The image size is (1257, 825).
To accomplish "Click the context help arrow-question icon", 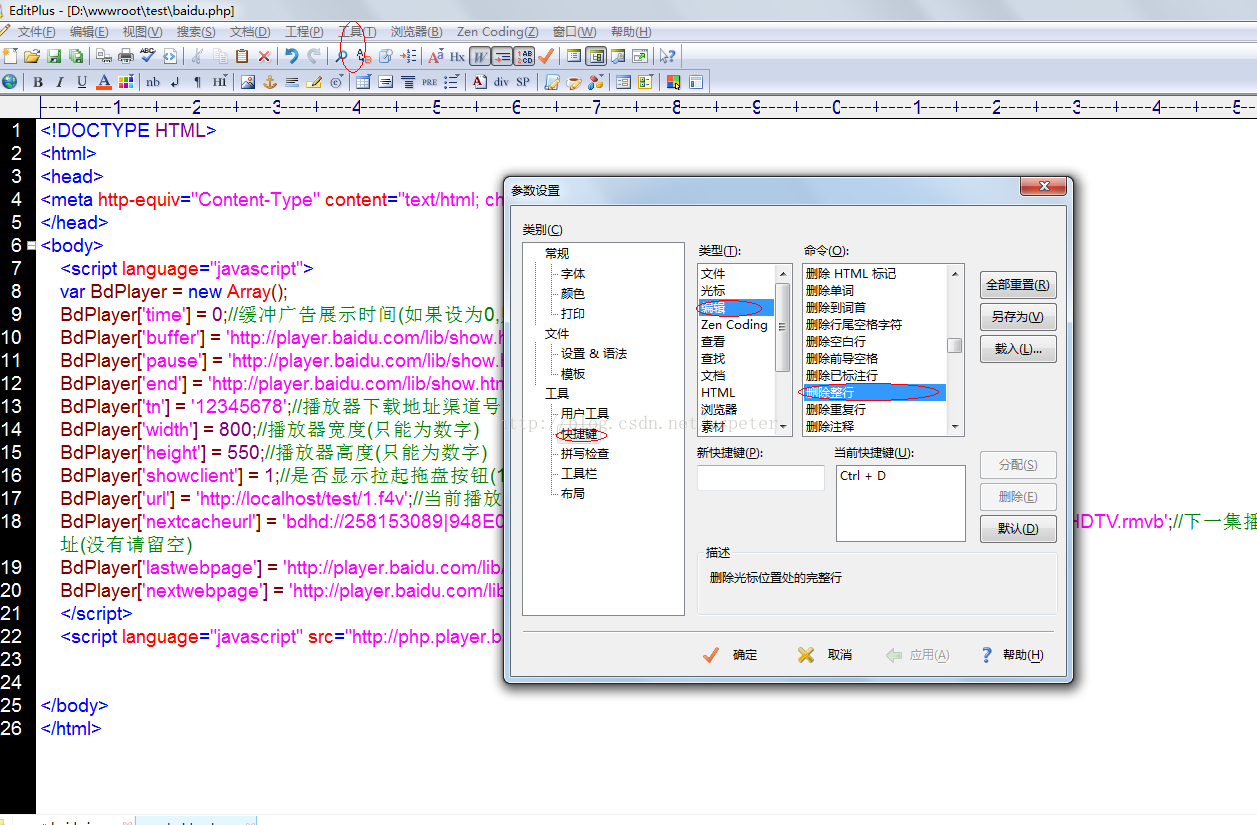I will [667, 57].
